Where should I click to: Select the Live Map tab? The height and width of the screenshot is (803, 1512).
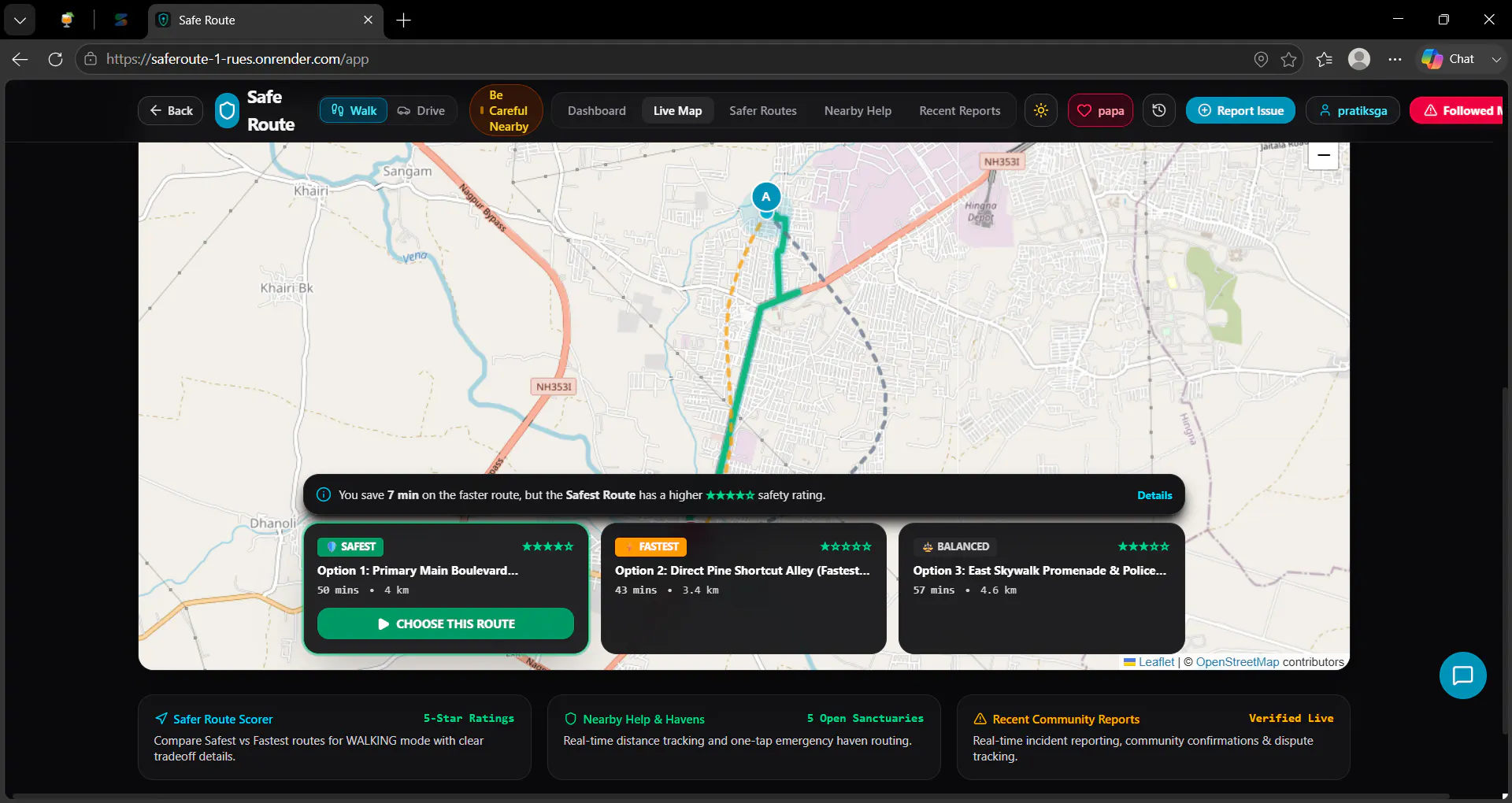pos(677,110)
